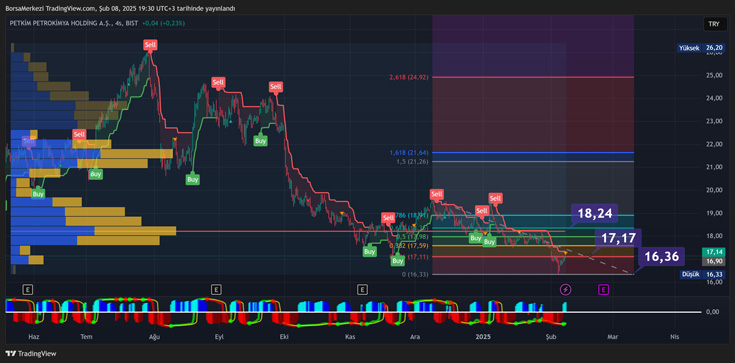Screen dimensions: 735x363
Task: Click the Eki month label on the time axis
Action: pos(283,337)
